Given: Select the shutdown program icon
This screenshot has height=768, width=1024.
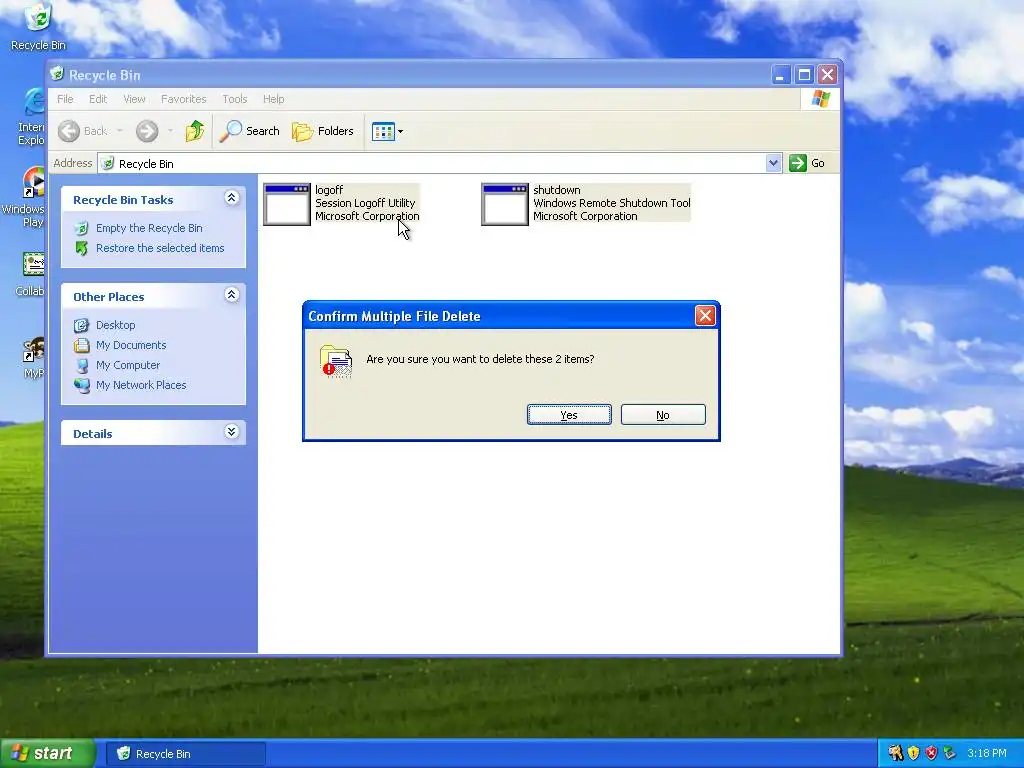Looking at the screenshot, I should pyautogui.click(x=505, y=204).
